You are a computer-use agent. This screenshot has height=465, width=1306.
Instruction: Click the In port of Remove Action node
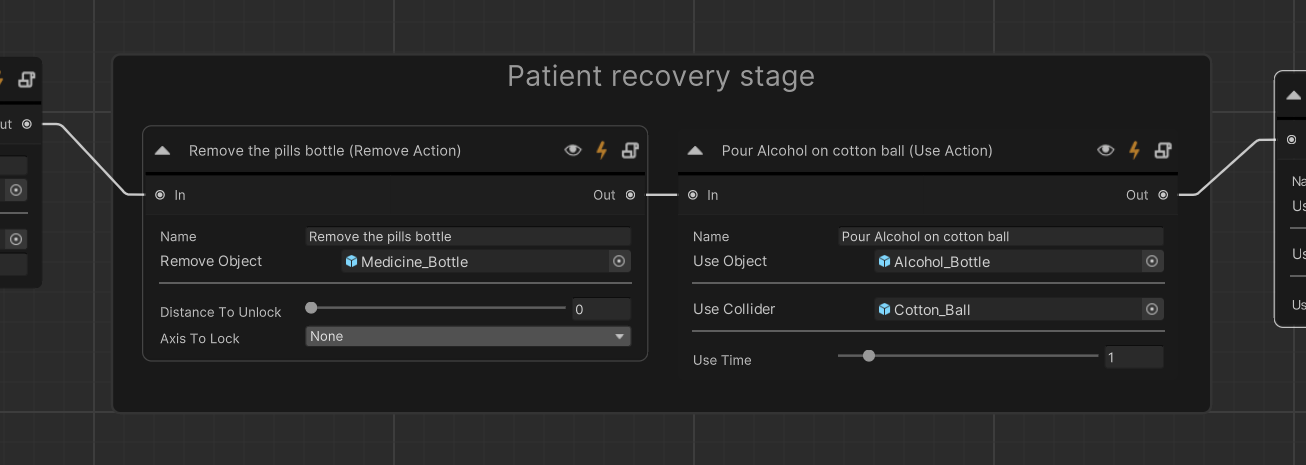pyautogui.click(x=160, y=195)
